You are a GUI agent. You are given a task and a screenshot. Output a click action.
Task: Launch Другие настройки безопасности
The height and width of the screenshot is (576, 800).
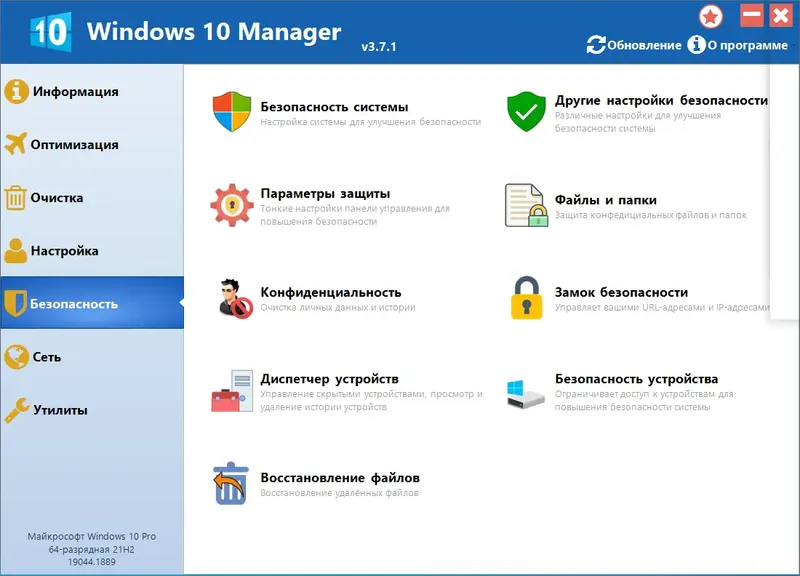click(661, 101)
